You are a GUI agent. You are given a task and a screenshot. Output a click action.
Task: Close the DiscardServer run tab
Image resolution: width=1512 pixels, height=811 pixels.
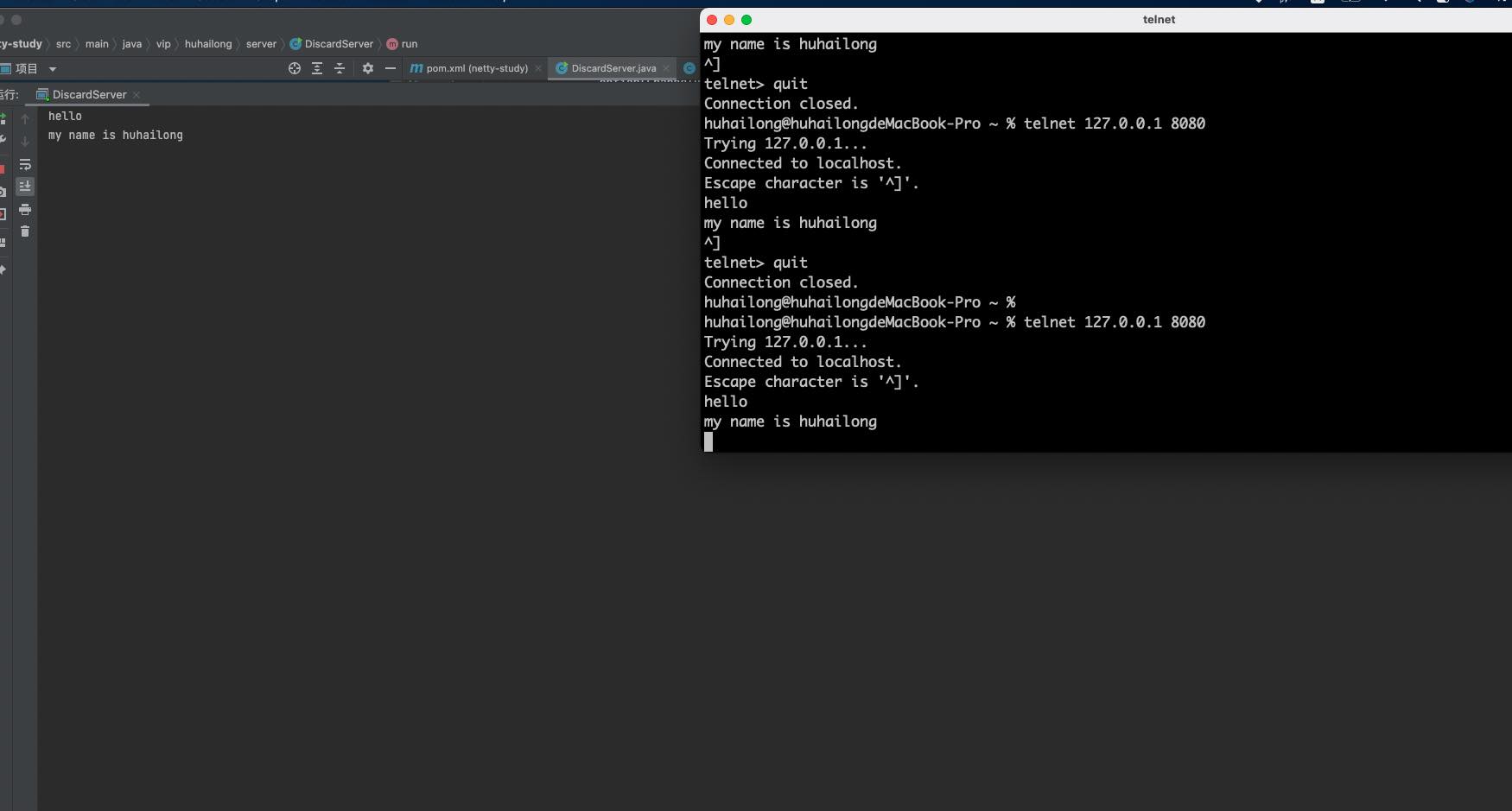click(137, 95)
